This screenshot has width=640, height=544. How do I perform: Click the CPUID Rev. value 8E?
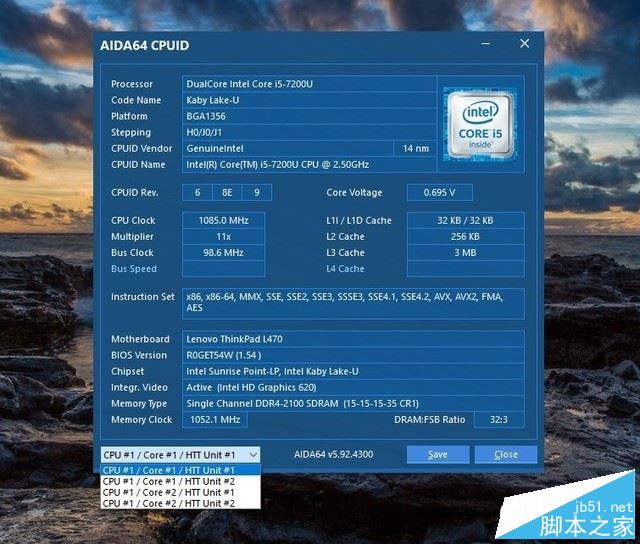click(227, 193)
